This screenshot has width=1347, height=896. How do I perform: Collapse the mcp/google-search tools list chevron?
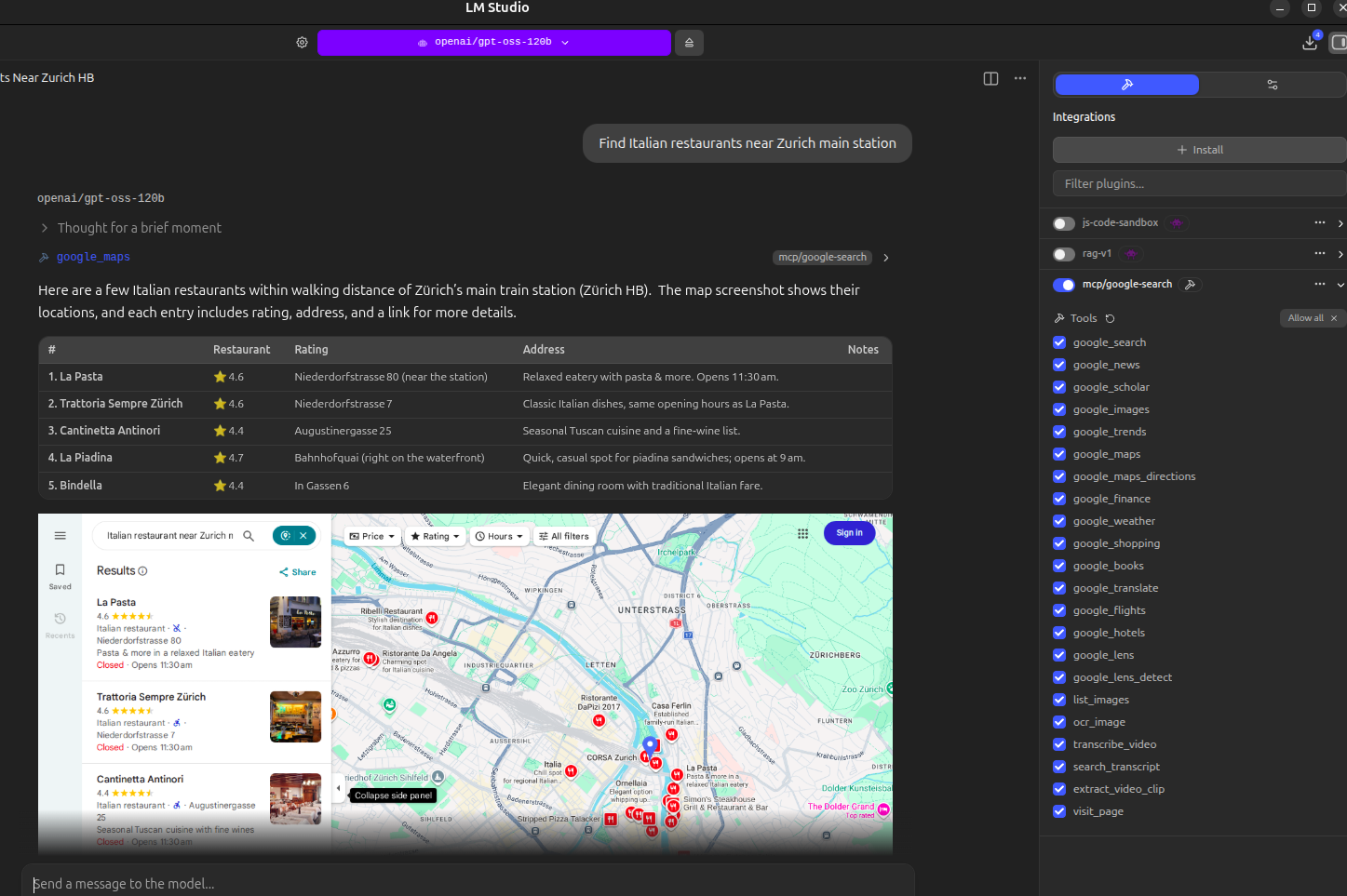(1341, 285)
